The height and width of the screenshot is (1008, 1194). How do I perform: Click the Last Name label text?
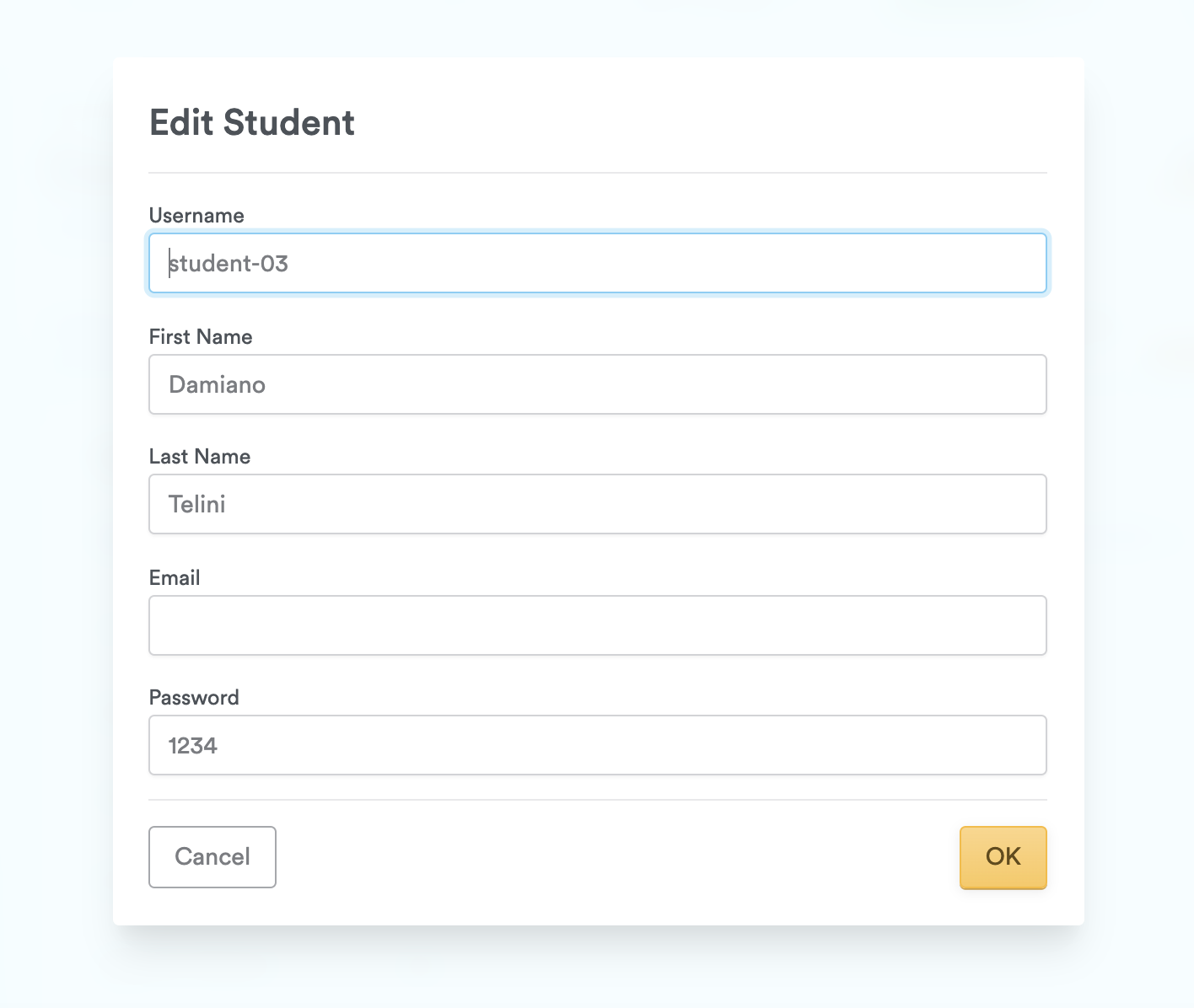click(x=199, y=456)
